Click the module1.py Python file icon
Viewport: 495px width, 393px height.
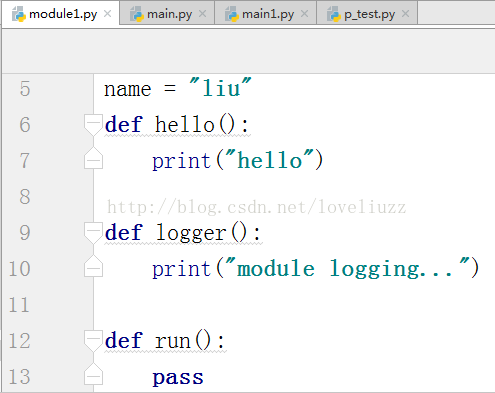19,14
